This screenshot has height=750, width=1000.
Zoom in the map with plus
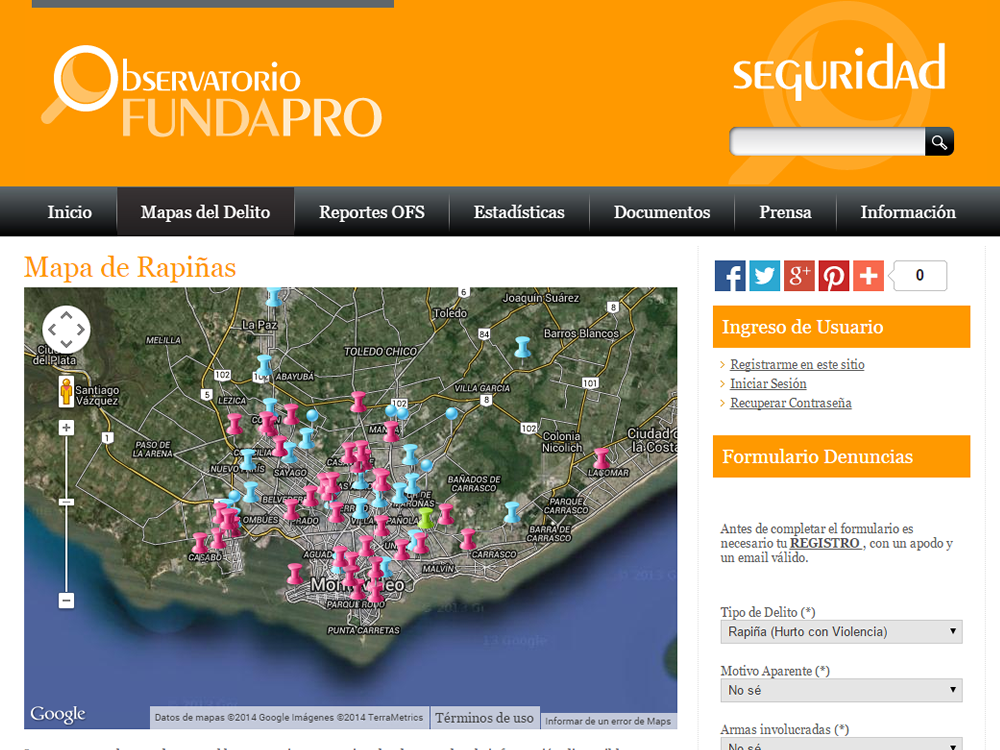click(66, 428)
